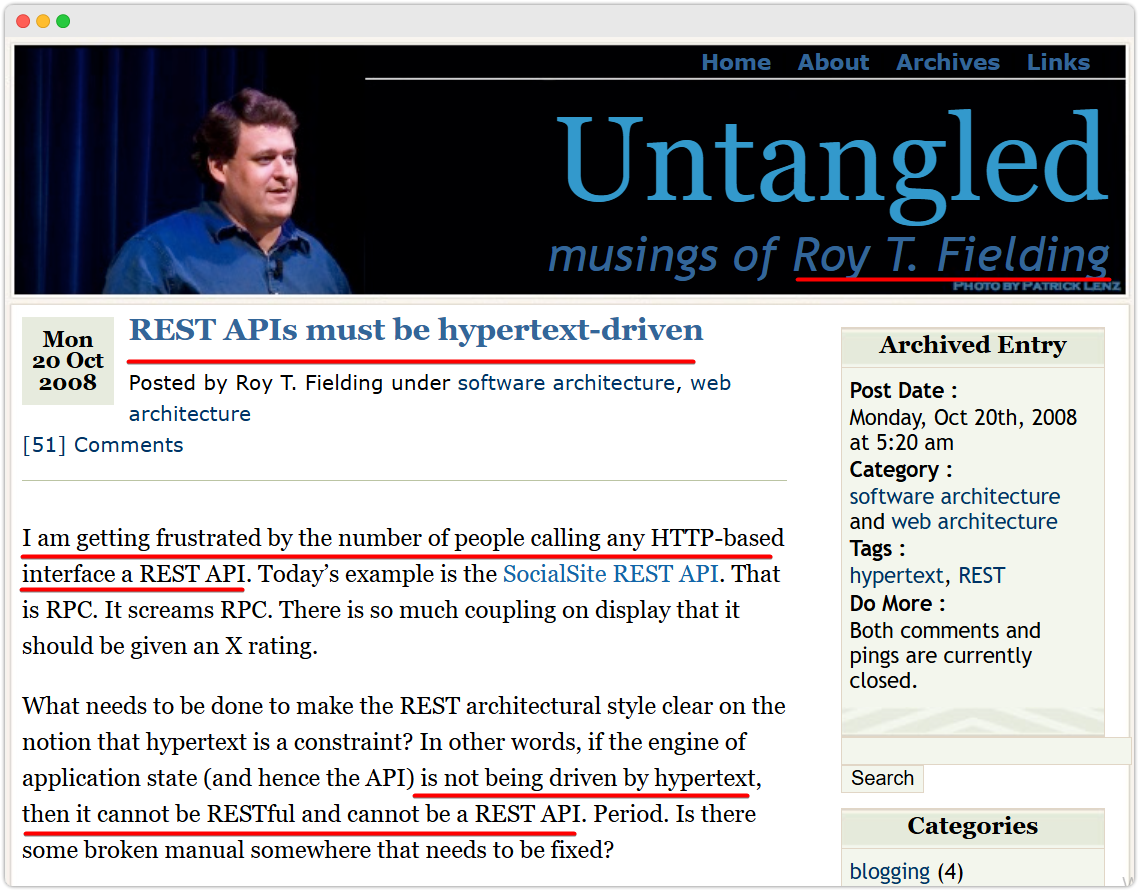Follow the 'web architecture' link in post byline

tap(430, 398)
